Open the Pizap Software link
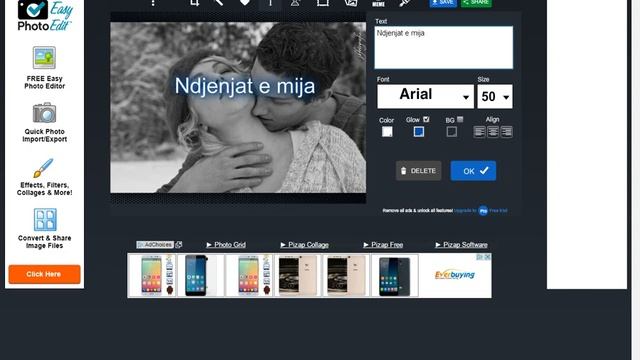Image resolution: width=640 pixels, height=360 pixels. pyautogui.click(x=461, y=244)
